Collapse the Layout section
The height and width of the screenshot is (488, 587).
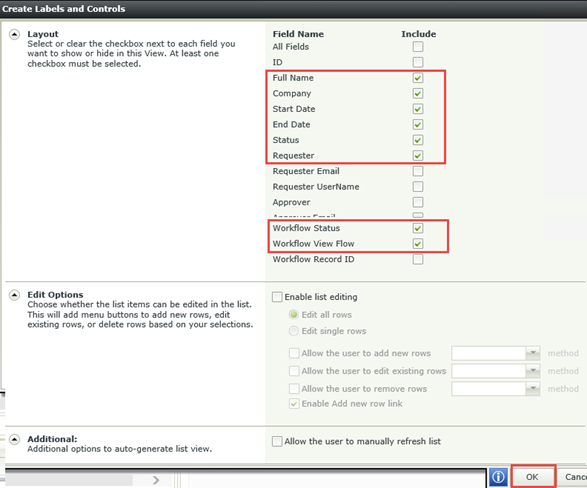(x=14, y=35)
